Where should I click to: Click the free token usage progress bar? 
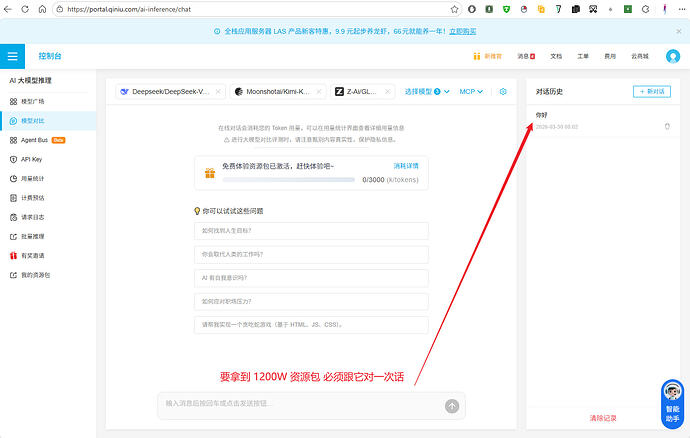tap(288, 180)
